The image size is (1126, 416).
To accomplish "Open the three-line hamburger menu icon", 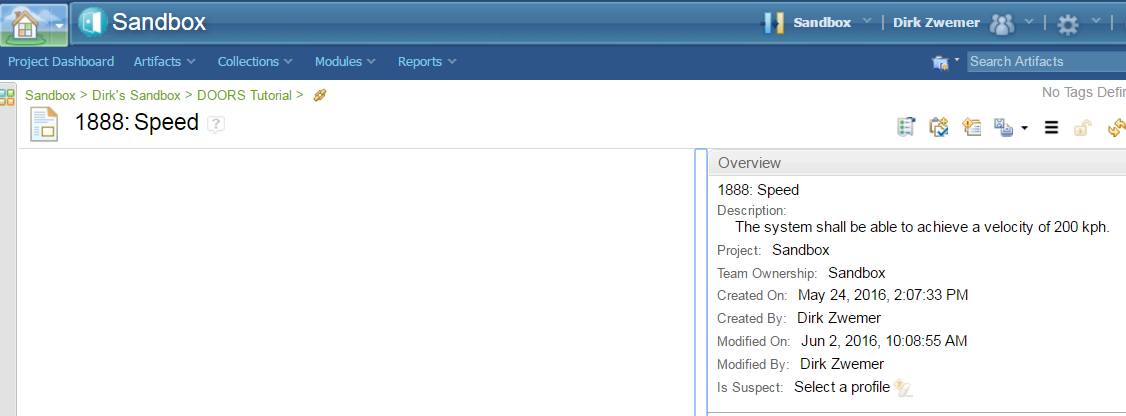I will tap(1051, 127).
